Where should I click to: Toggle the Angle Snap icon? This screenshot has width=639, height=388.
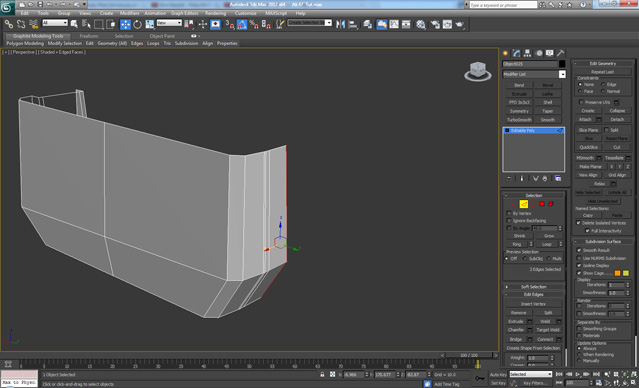pyautogui.click(x=242, y=24)
